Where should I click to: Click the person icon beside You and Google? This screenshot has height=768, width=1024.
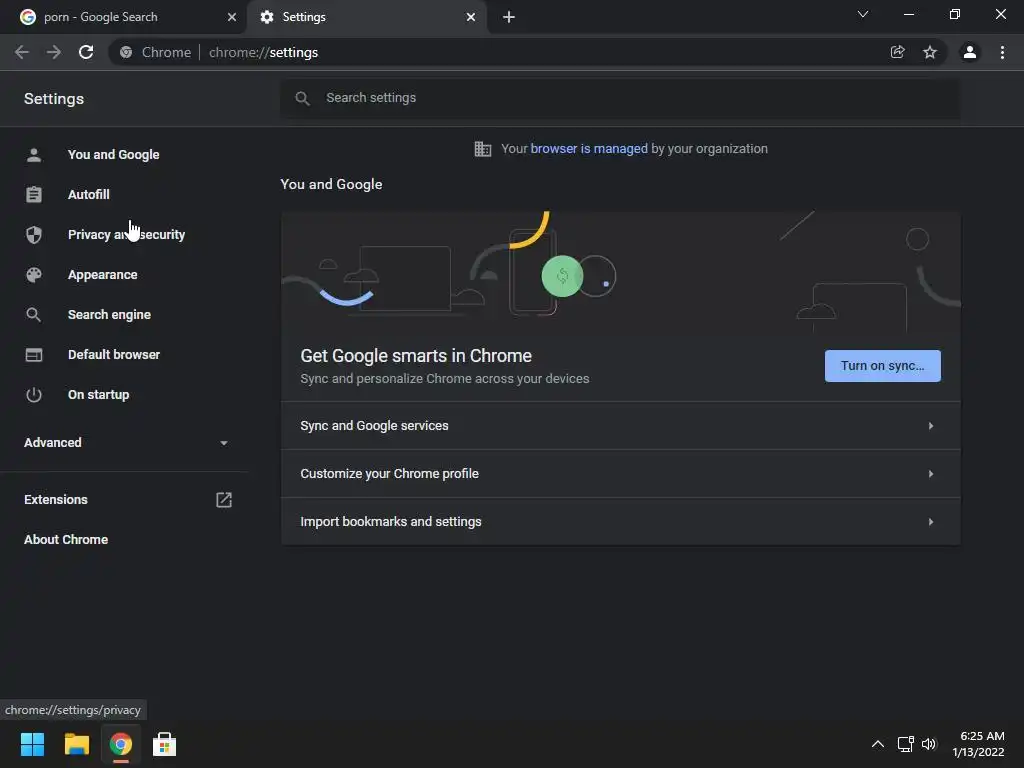click(34, 155)
